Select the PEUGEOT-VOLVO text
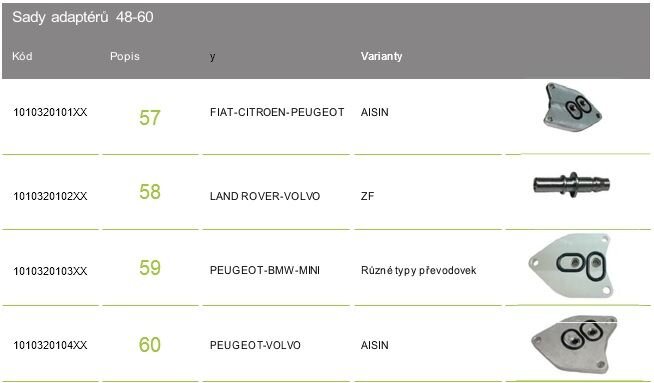 255,345
